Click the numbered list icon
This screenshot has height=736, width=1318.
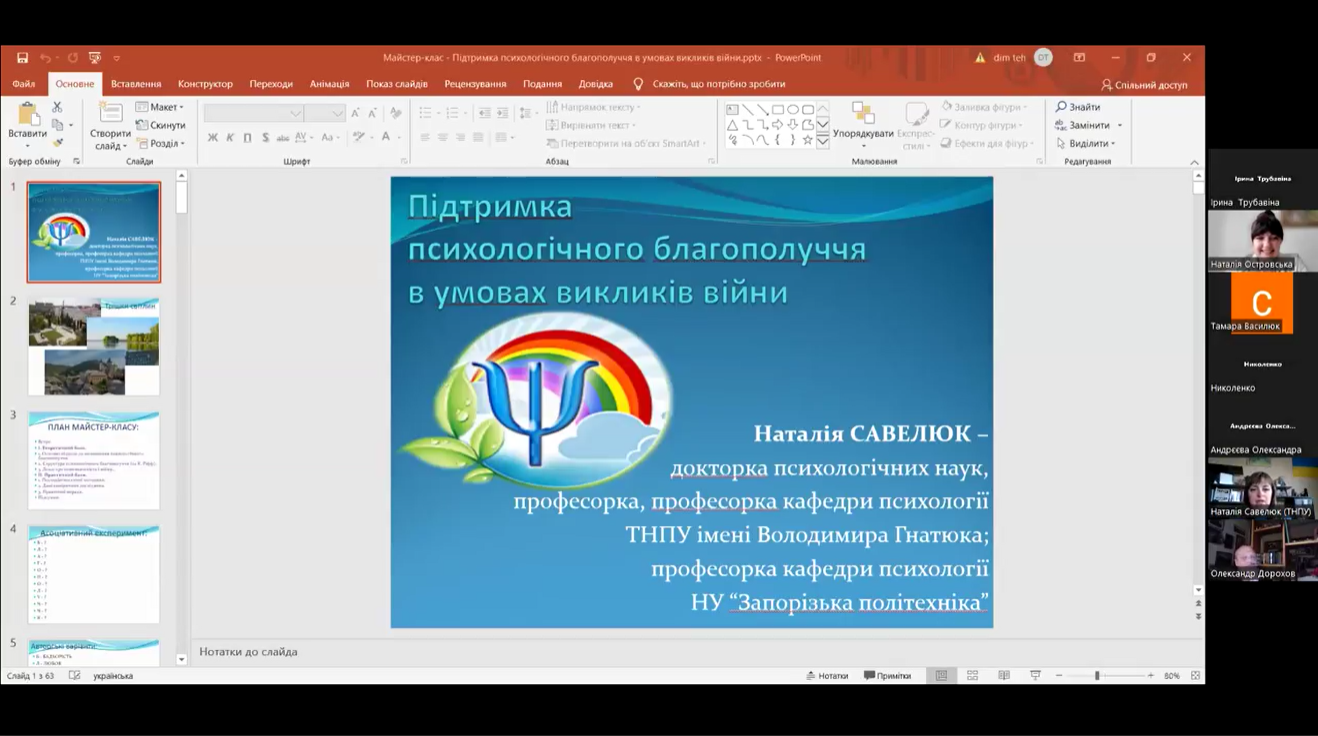(x=454, y=113)
